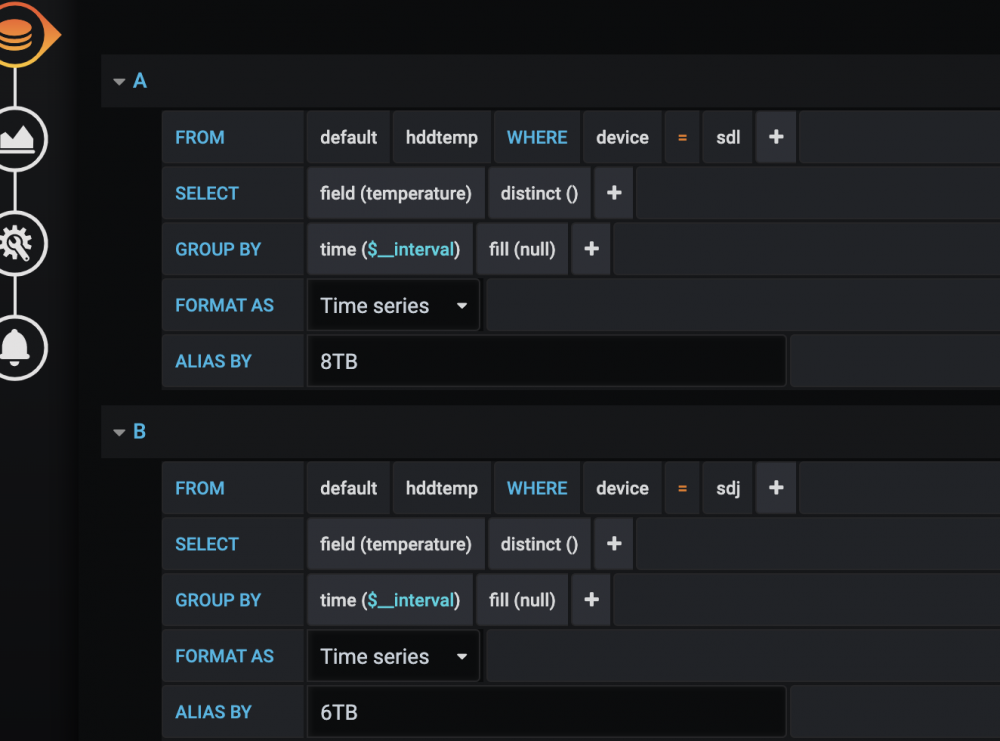Focus the 8TB alias input field
This screenshot has width=1000, height=741.
pyautogui.click(x=547, y=361)
